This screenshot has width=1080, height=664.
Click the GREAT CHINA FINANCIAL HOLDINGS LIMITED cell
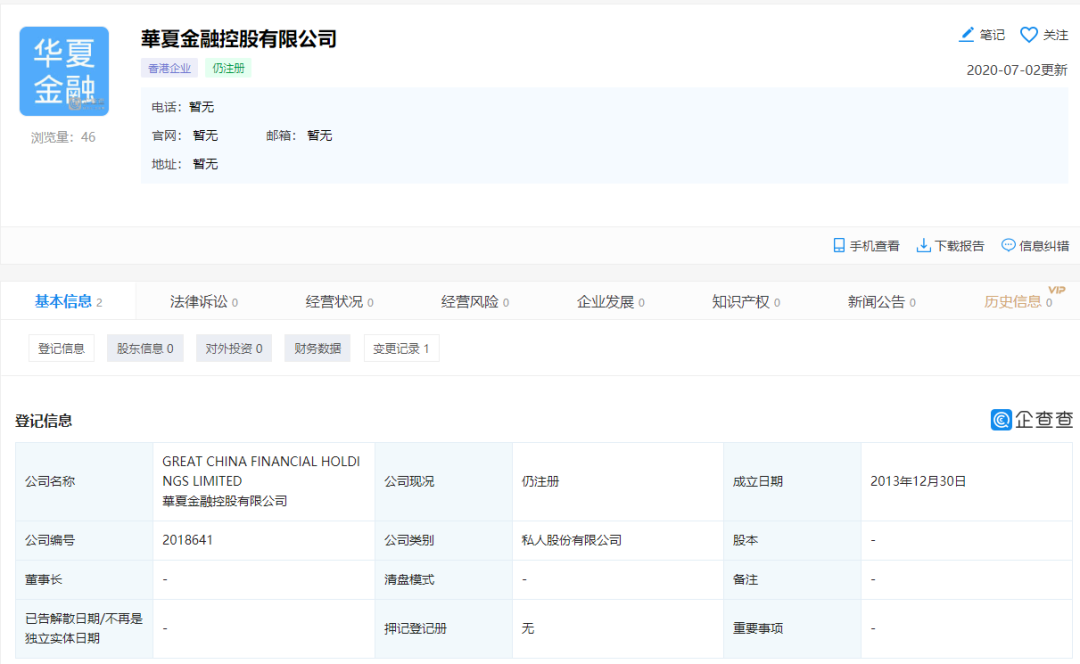click(x=264, y=481)
